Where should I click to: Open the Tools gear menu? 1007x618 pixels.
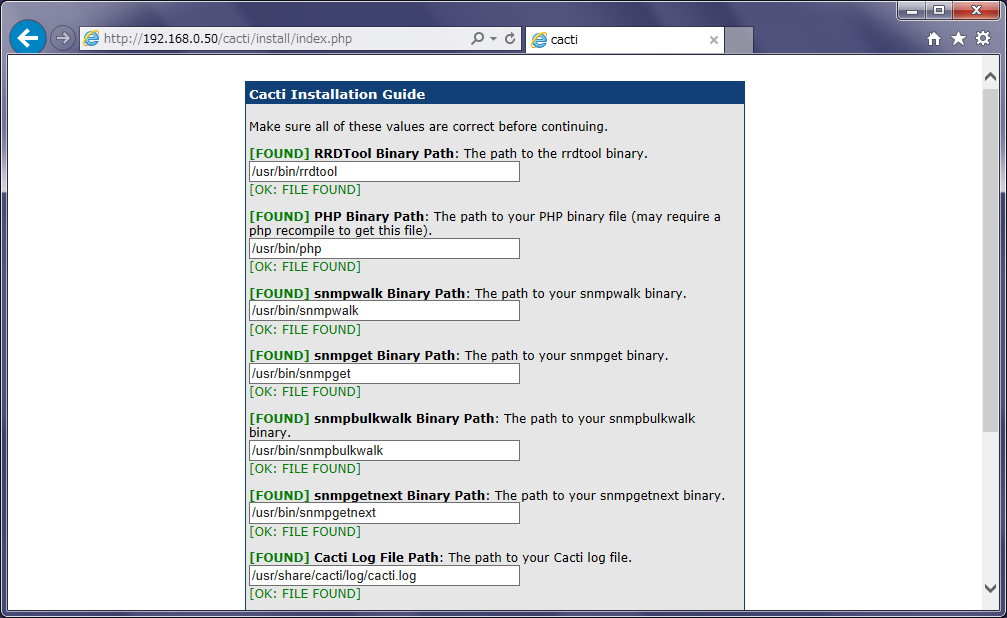(x=983, y=39)
